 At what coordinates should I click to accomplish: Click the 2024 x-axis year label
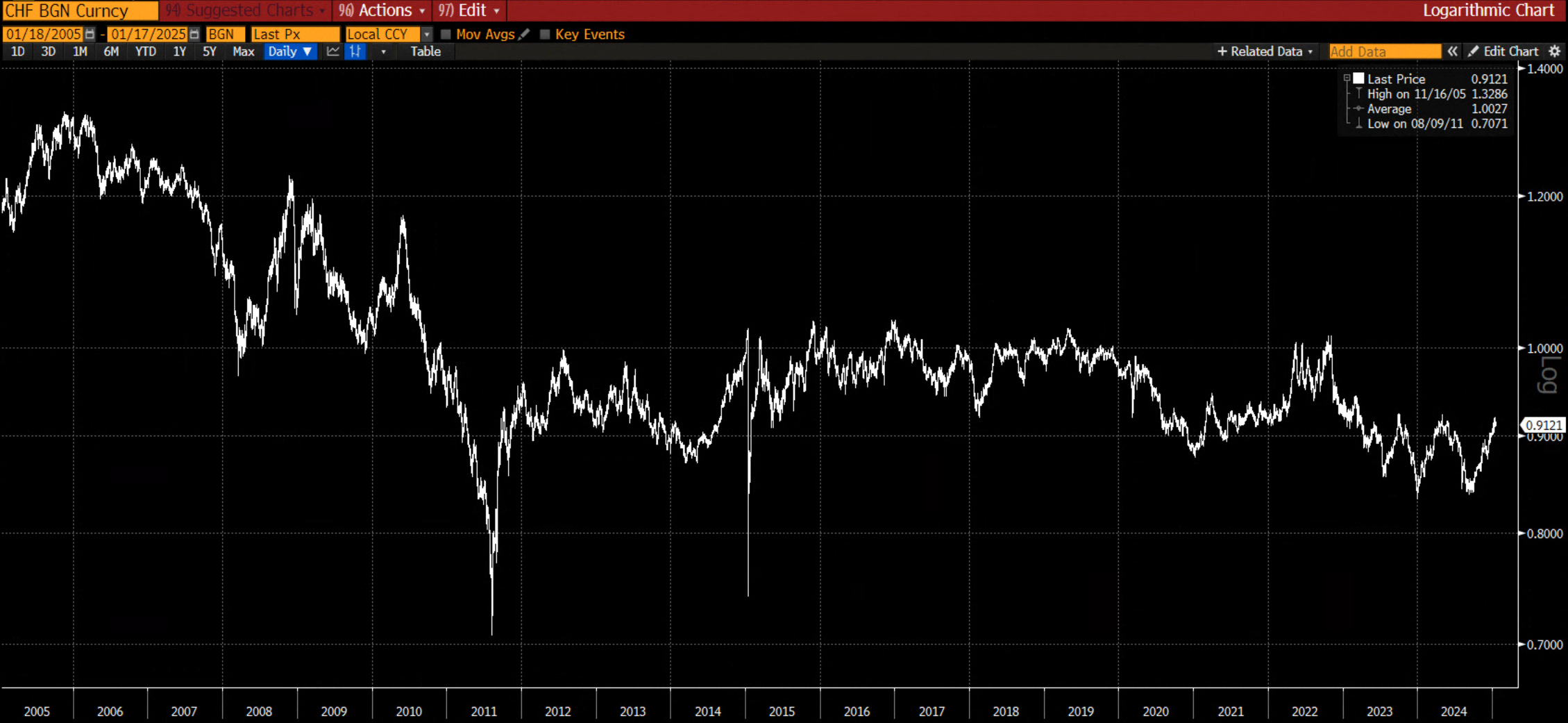pyautogui.click(x=1453, y=711)
